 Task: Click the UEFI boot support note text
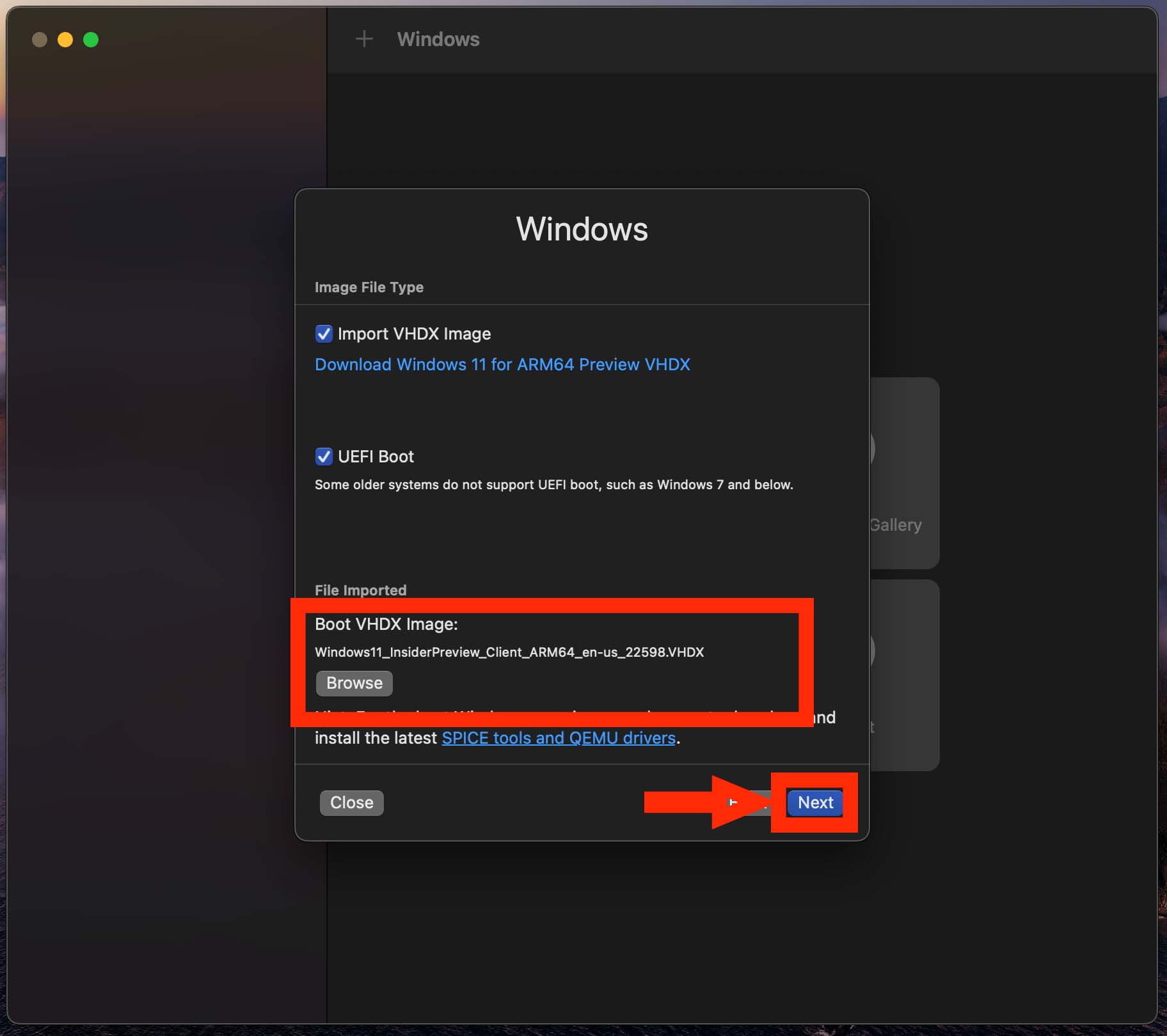[554, 485]
